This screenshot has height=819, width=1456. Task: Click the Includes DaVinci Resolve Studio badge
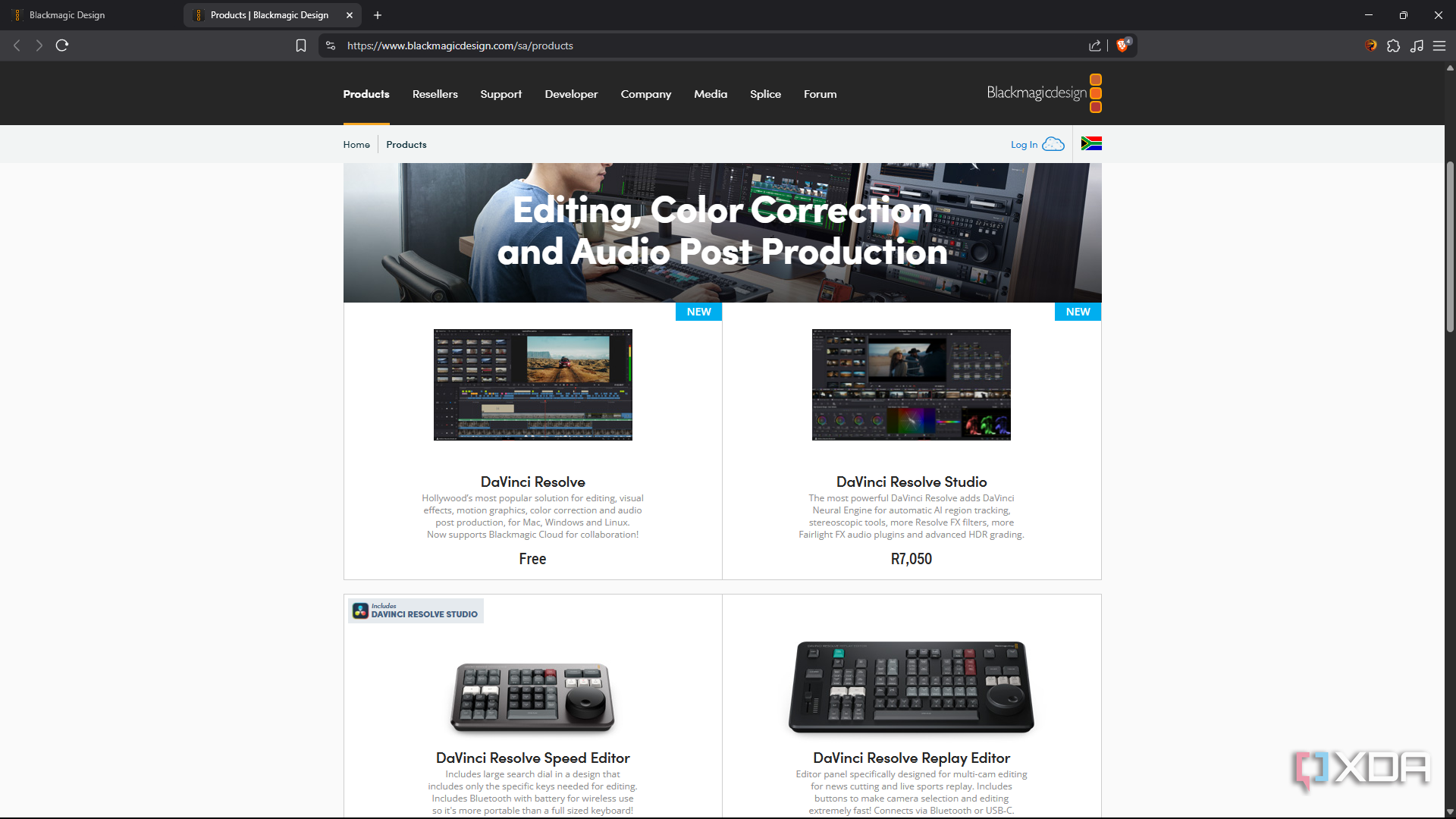pyautogui.click(x=416, y=610)
